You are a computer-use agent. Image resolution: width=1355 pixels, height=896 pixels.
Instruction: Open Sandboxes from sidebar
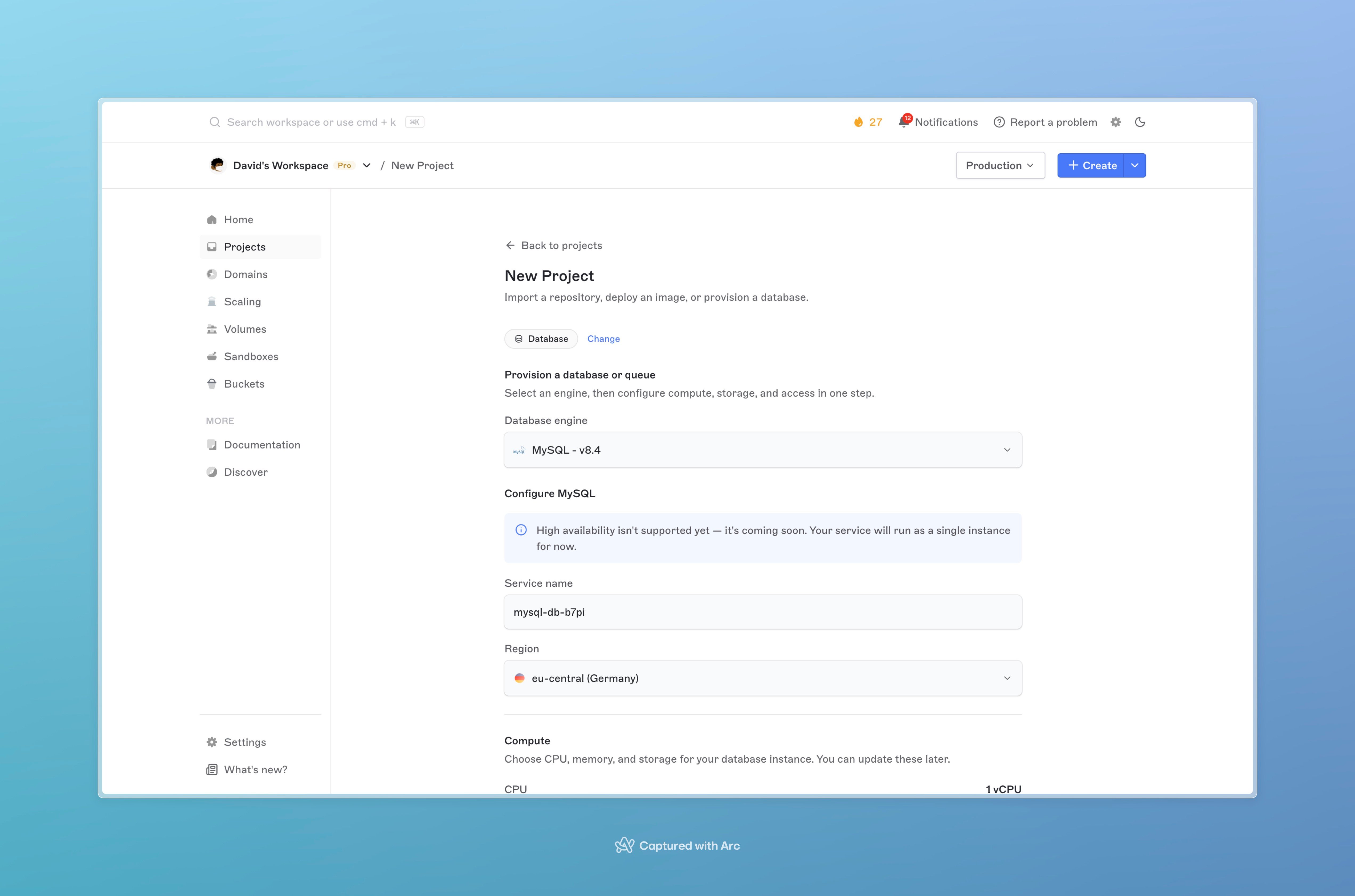point(260,357)
